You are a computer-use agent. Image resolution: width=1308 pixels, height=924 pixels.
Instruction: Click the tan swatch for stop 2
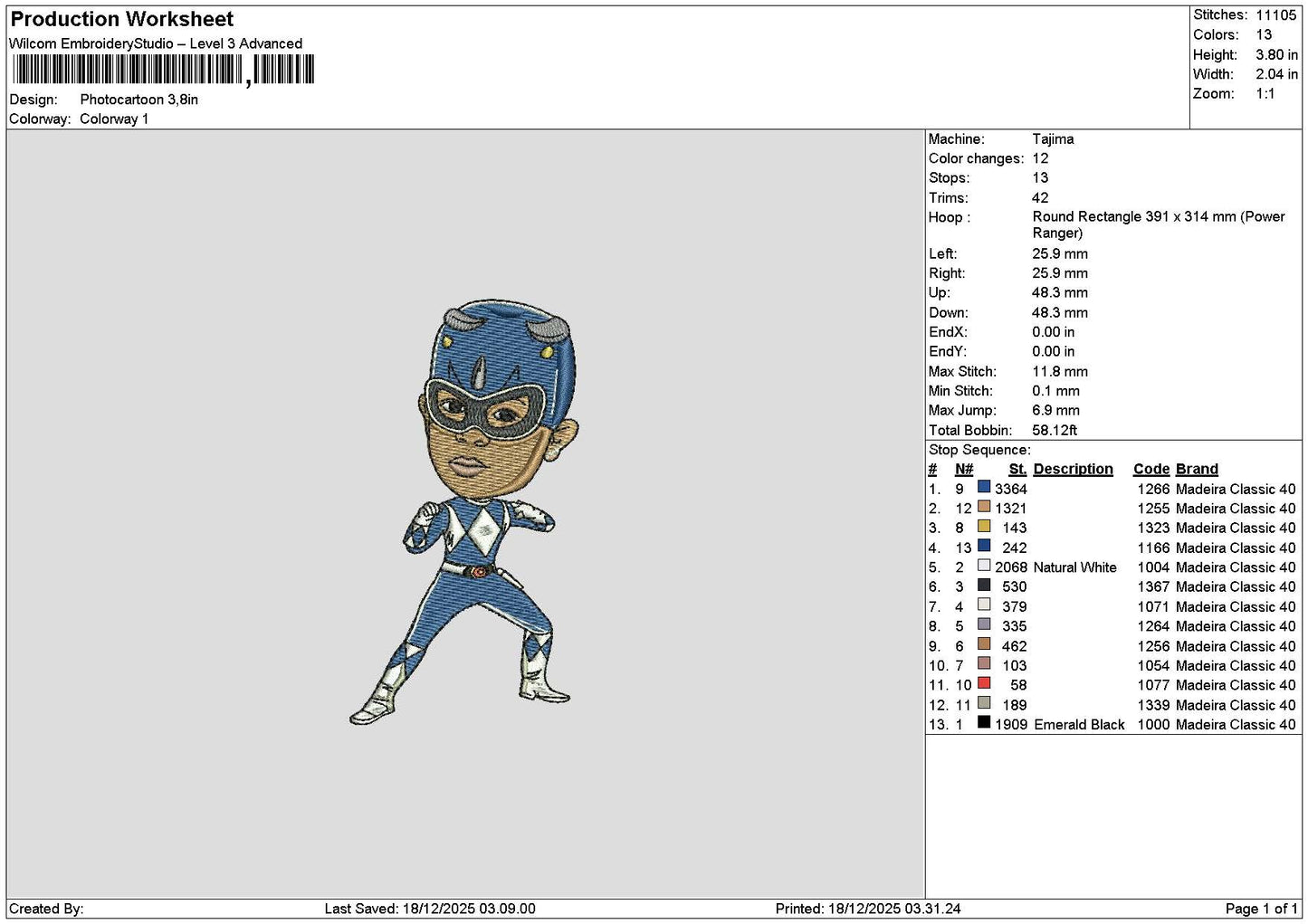pyautogui.click(x=983, y=508)
